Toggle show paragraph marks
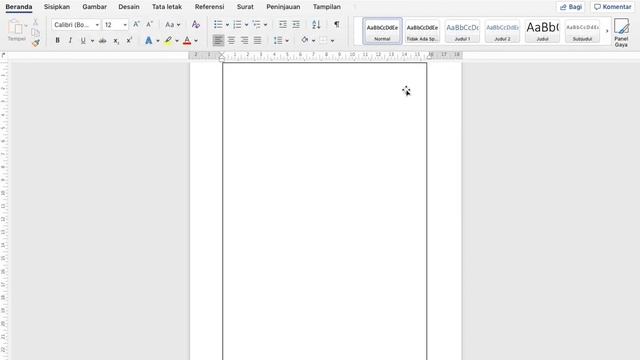This screenshot has width=640, height=360. 337,24
